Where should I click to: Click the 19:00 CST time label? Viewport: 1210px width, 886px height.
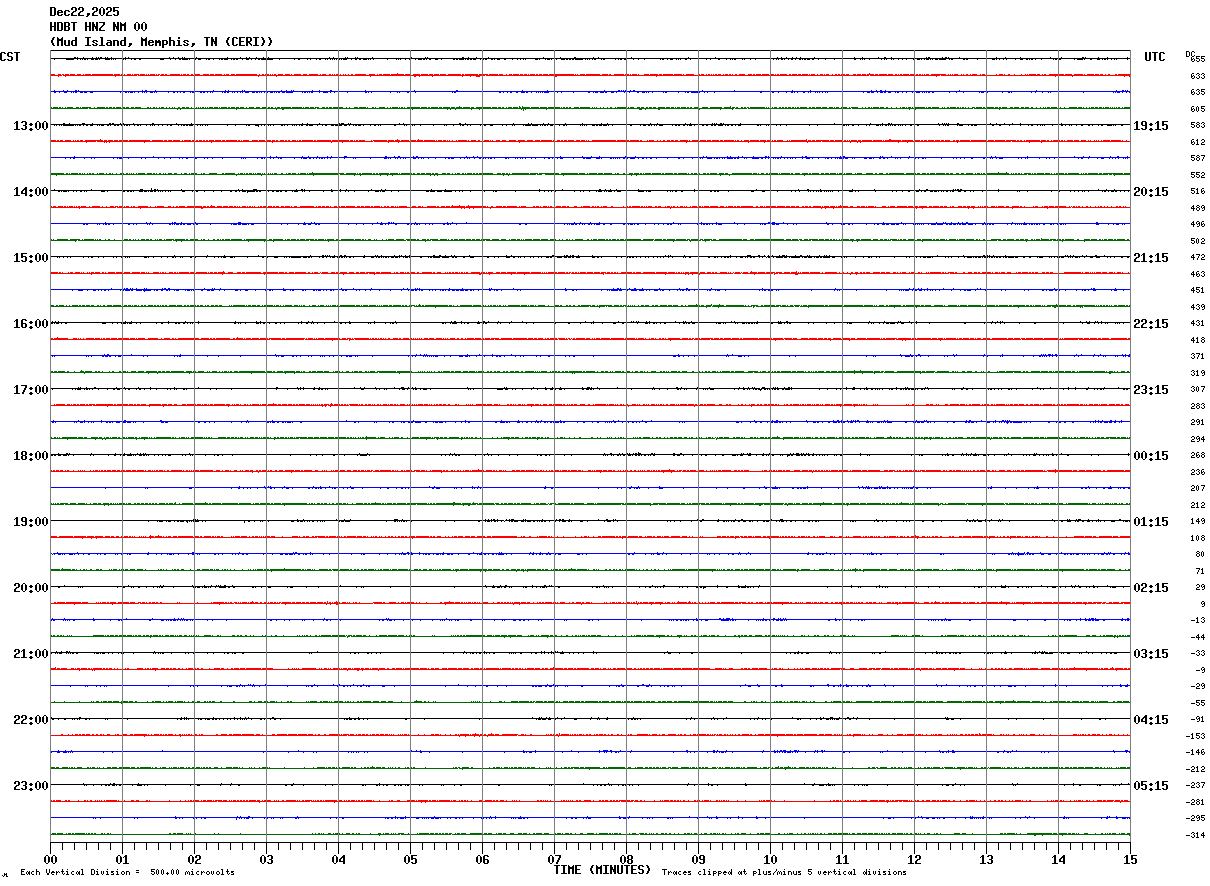[x=30, y=522]
